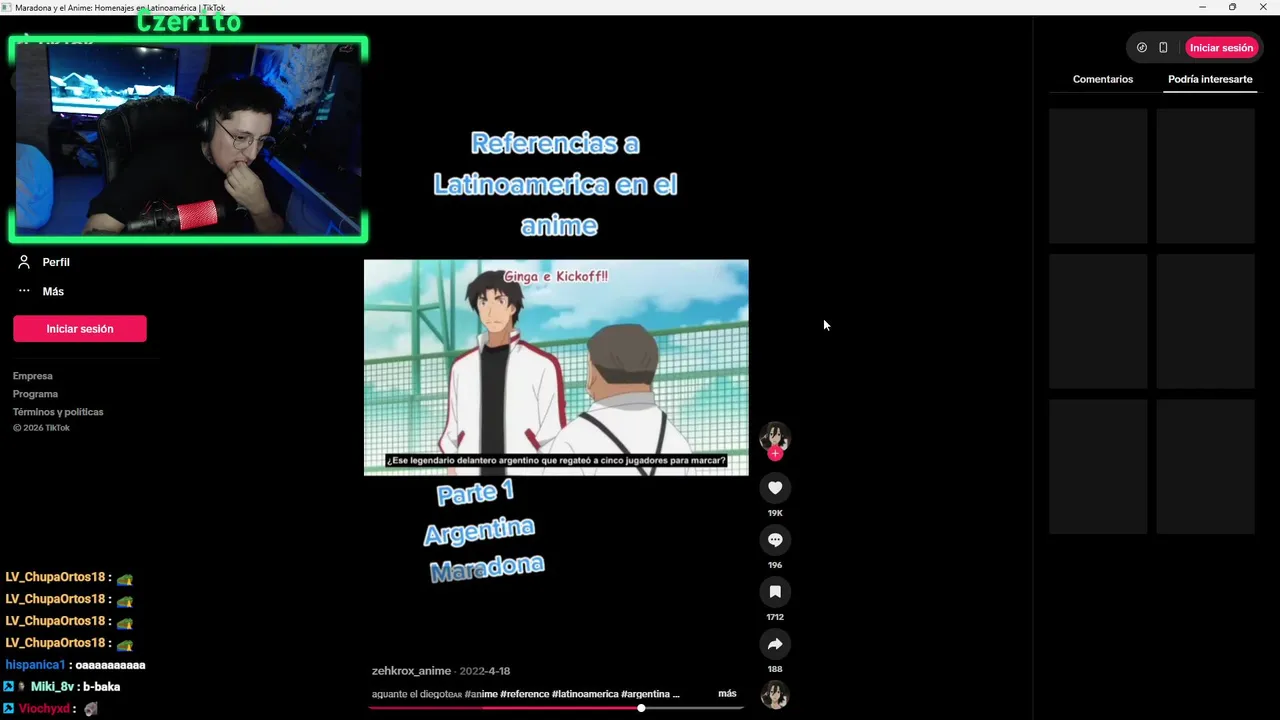Click the 196 comments count
Viewport: 1280px width, 720px height.
click(x=775, y=565)
